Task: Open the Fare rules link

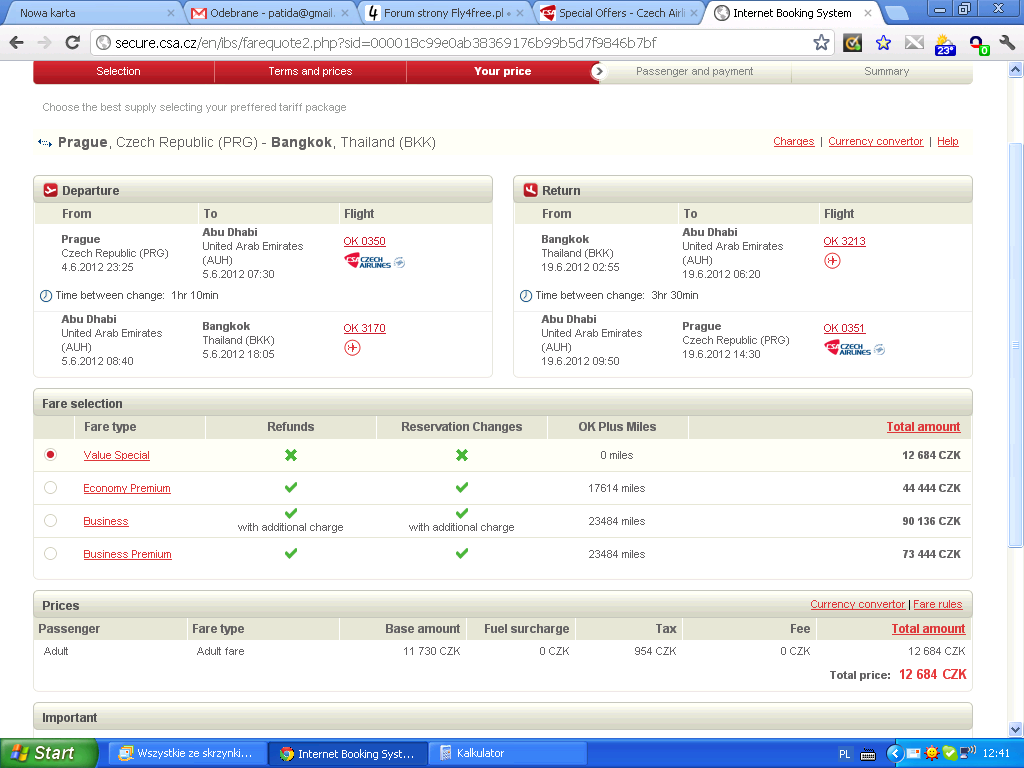Action: click(x=937, y=604)
